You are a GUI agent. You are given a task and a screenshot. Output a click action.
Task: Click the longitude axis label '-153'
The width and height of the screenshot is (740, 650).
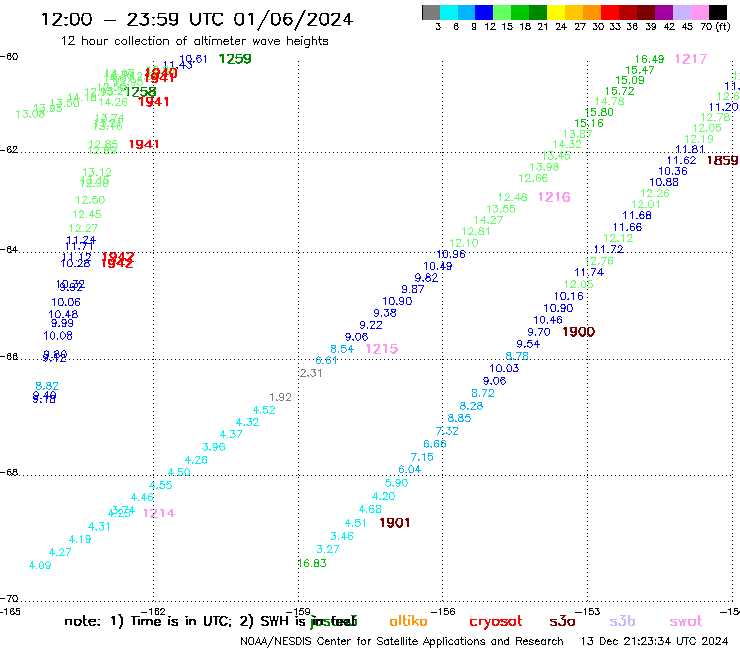(x=588, y=612)
